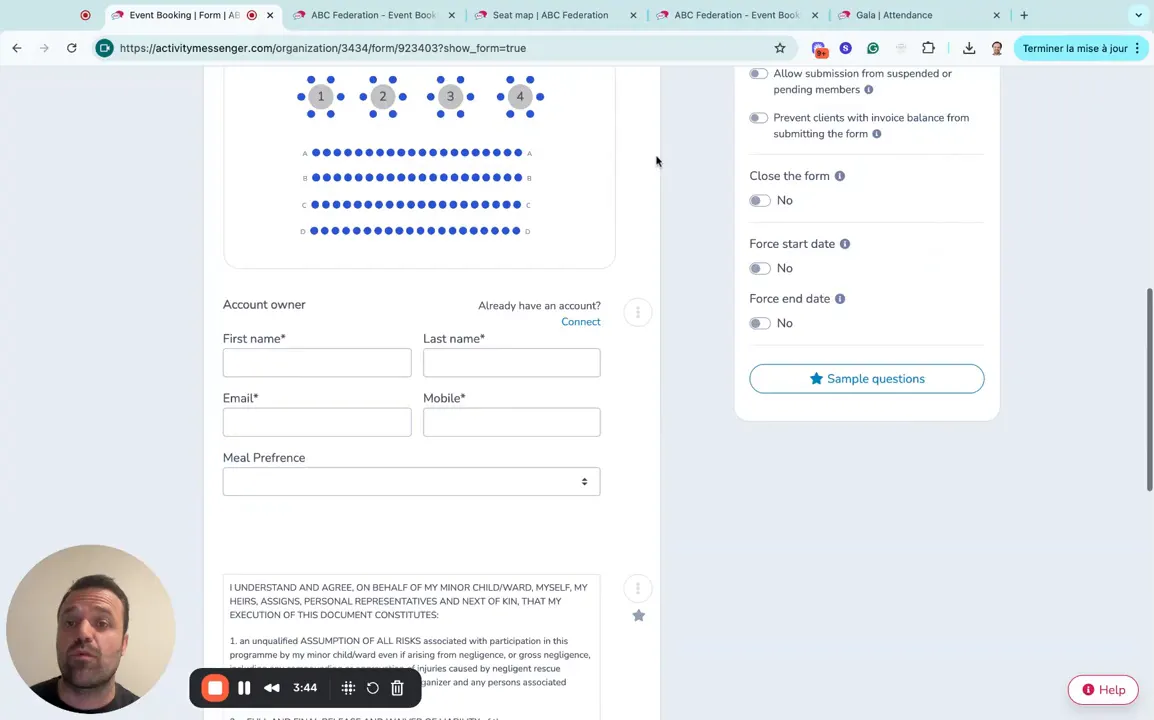Image resolution: width=1154 pixels, height=720 pixels.
Task: Click the Sample questions button
Action: point(866,378)
